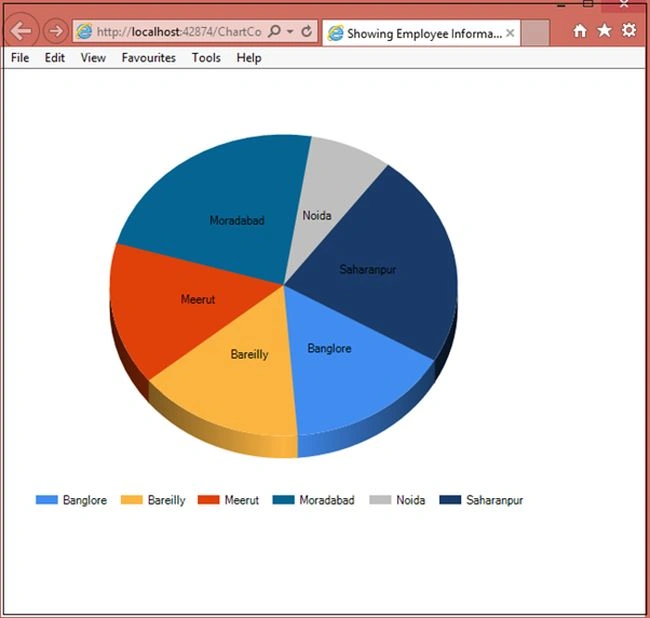Image resolution: width=650 pixels, height=618 pixels.
Task: Refresh the page with the reload icon
Action: click(x=306, y=31)
